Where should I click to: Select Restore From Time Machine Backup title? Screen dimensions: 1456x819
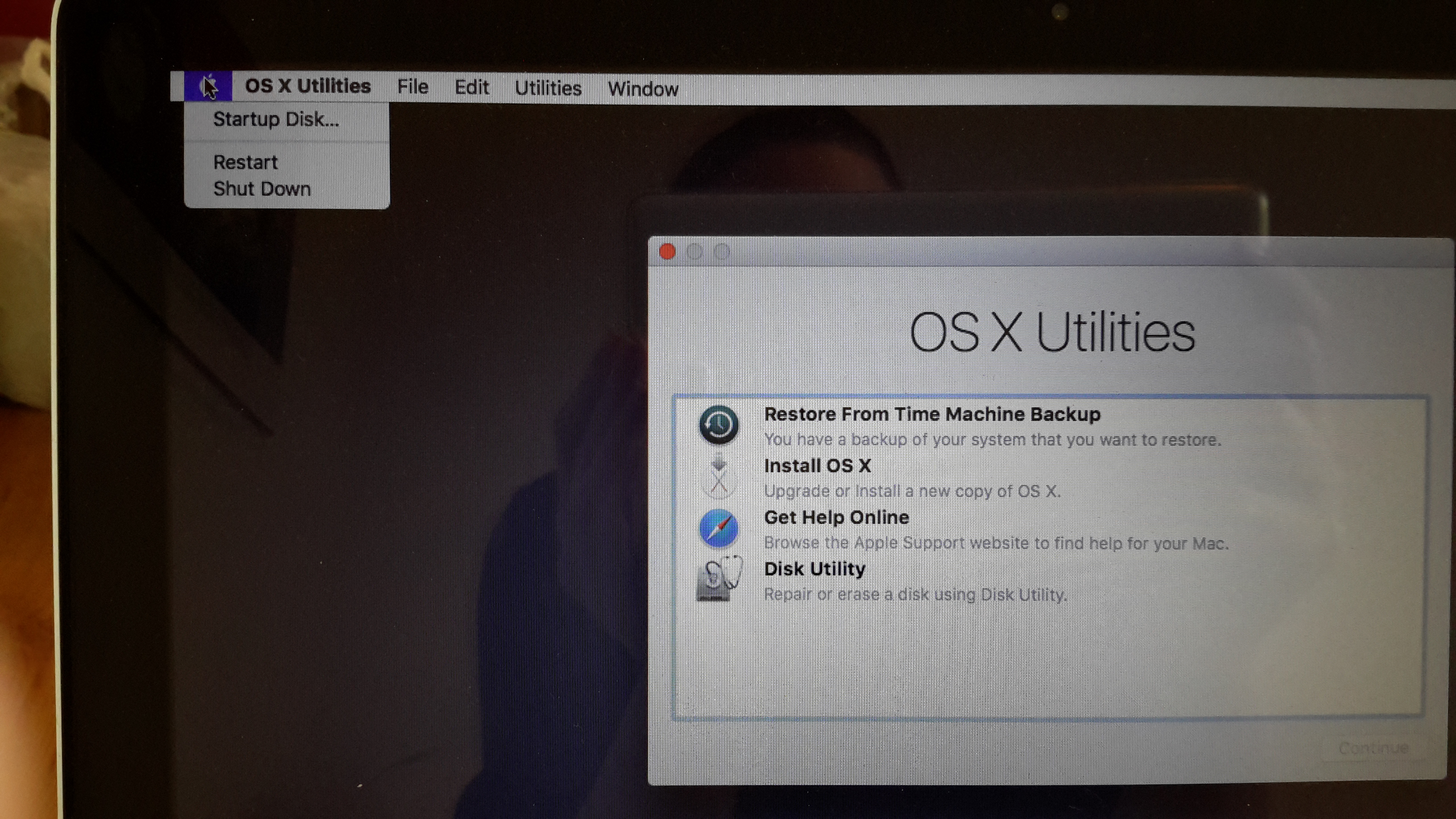[933, 414]
